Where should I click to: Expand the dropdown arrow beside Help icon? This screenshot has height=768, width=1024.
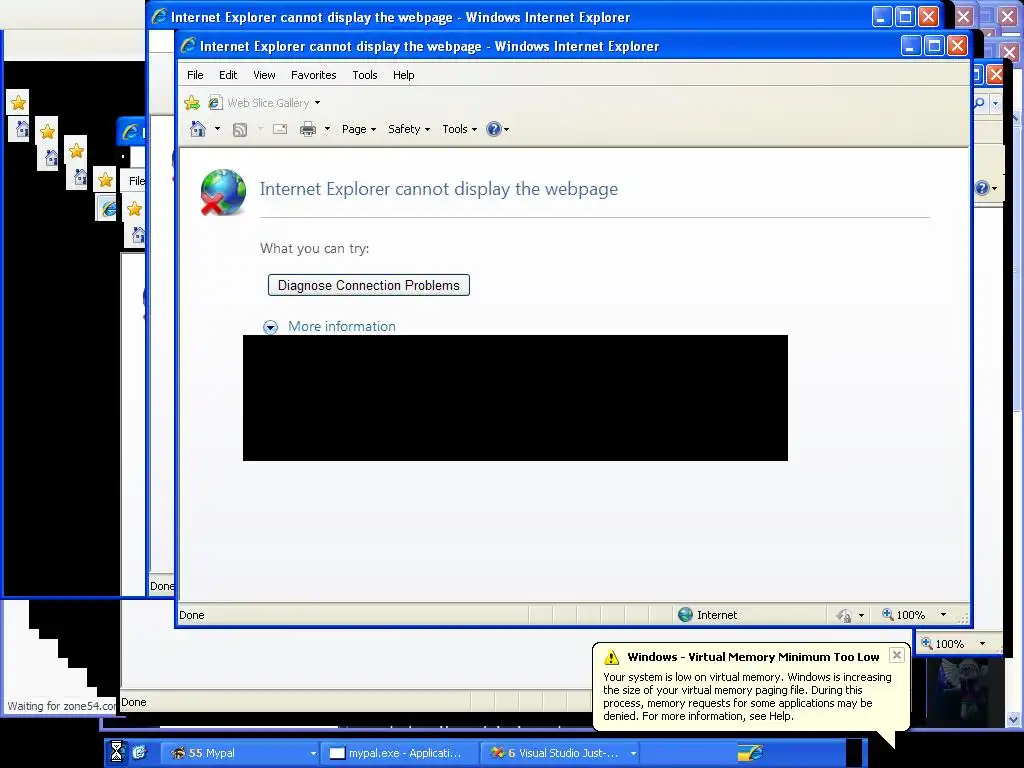[x=506, y=129]
